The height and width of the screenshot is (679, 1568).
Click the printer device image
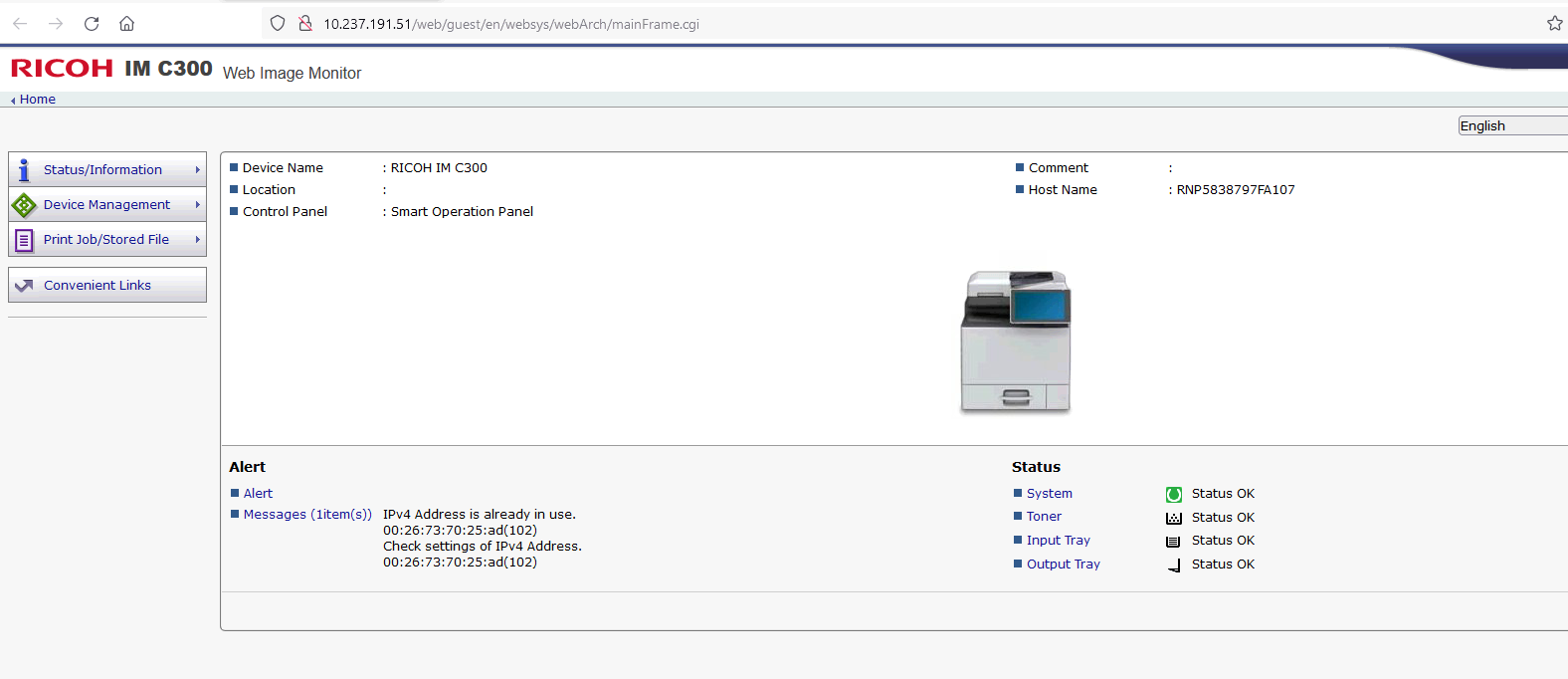tap(1015, 341)
